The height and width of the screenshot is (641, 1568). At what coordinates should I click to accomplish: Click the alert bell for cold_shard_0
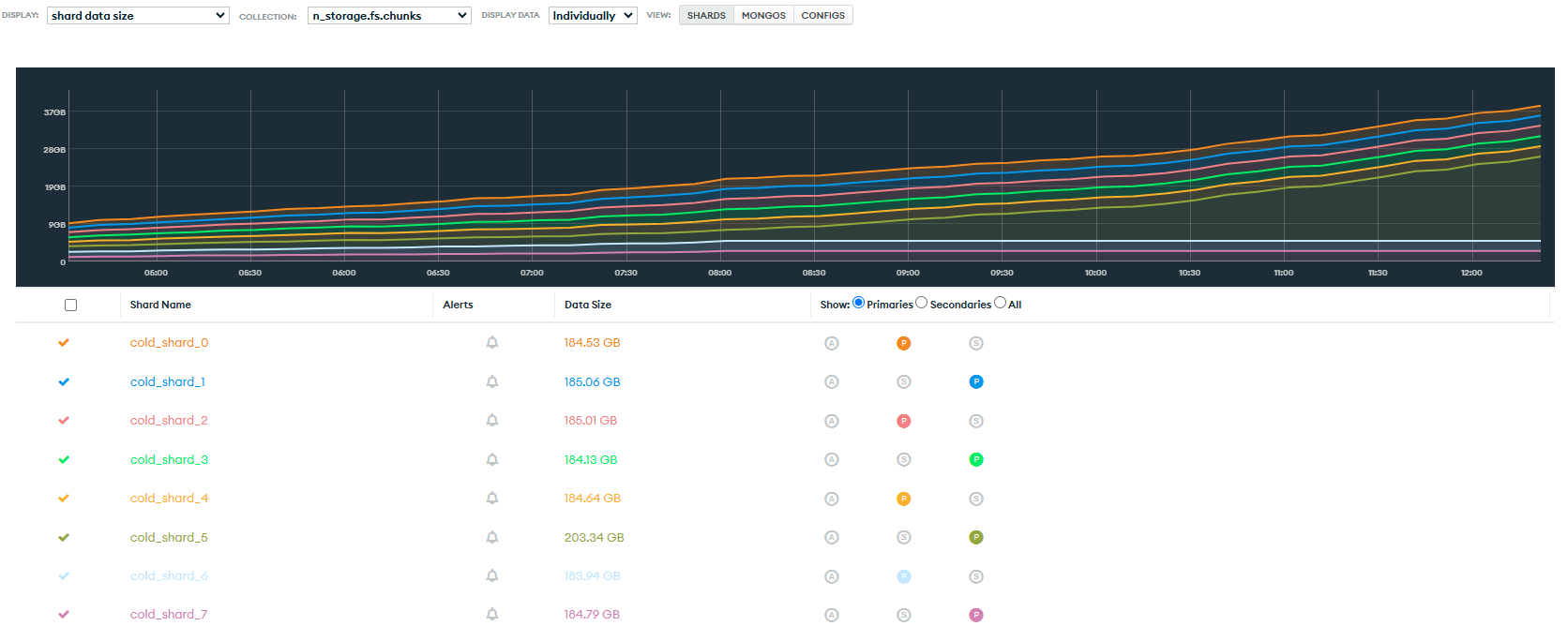[x=492, y=343]
